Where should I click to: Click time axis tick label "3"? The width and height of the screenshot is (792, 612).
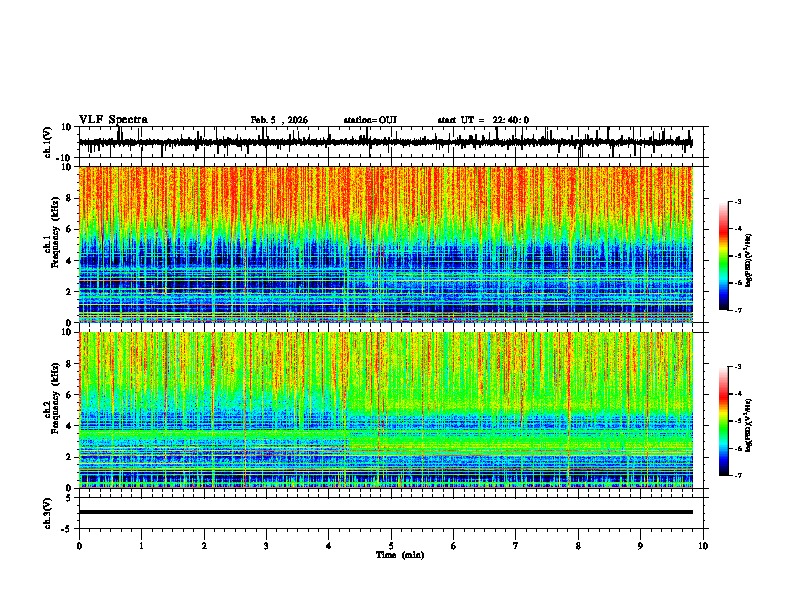pos(266,546)
